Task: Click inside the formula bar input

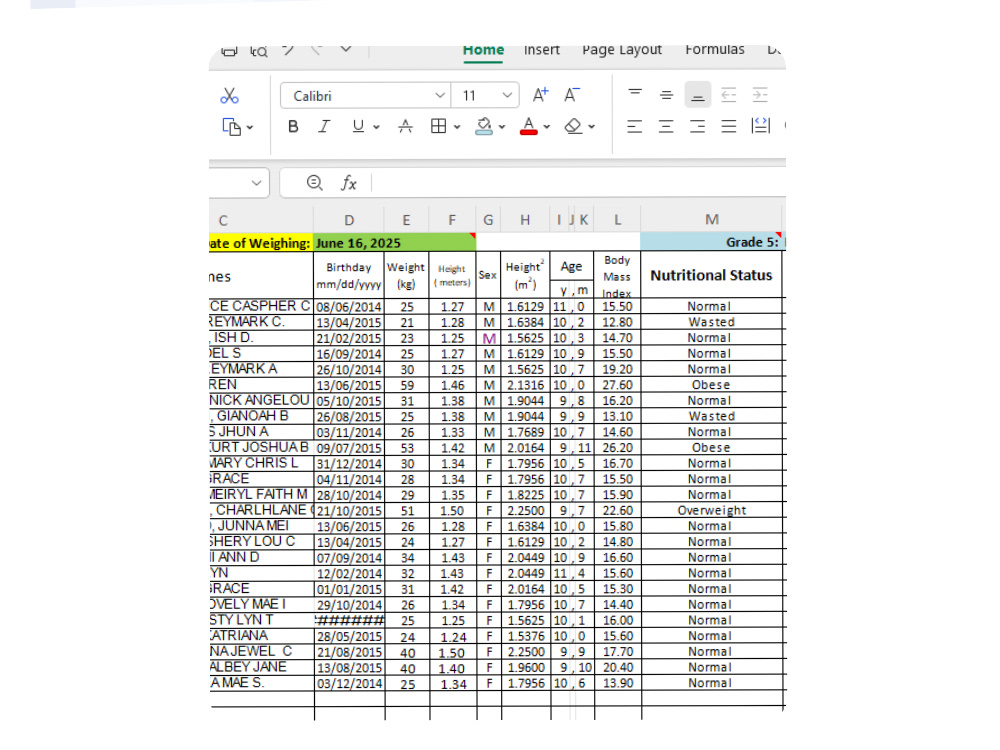Action: point(578,183)
